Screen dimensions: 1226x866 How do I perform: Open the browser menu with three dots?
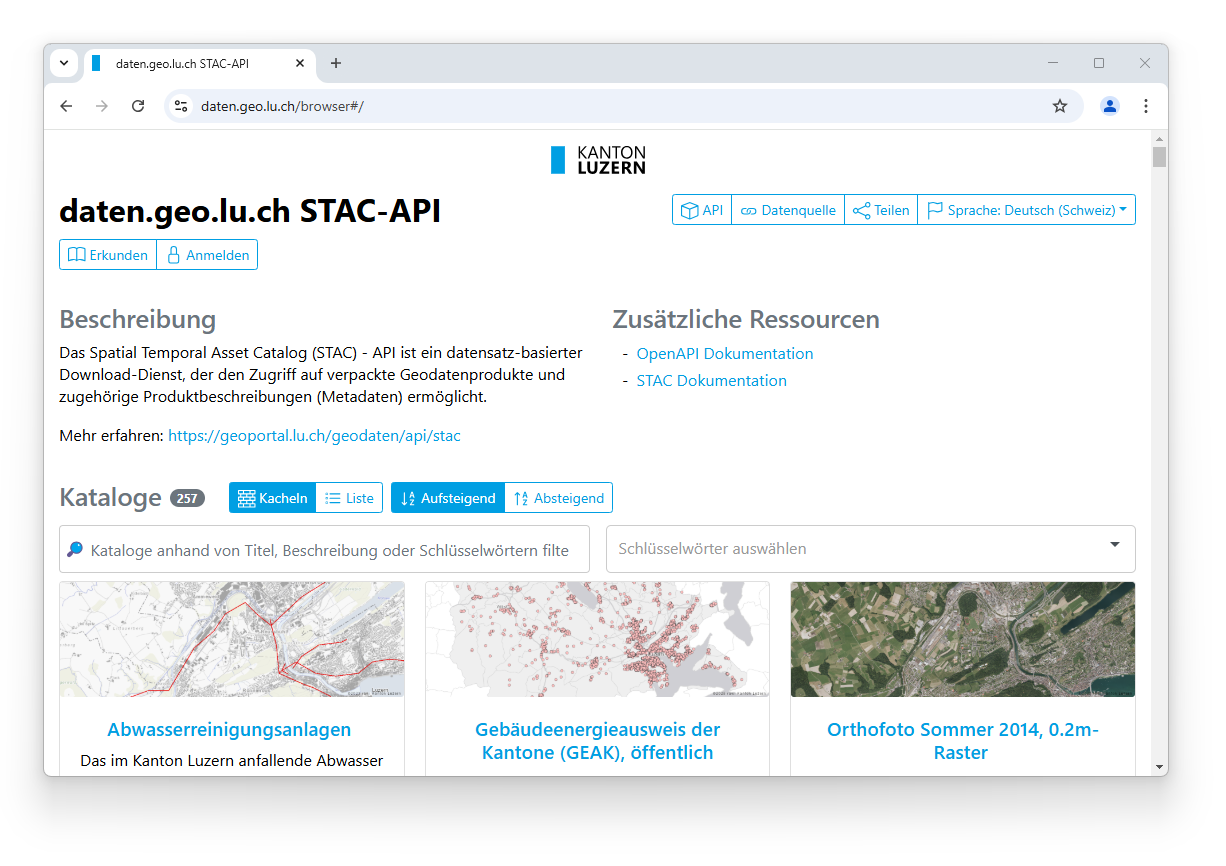pos(1145,105)
